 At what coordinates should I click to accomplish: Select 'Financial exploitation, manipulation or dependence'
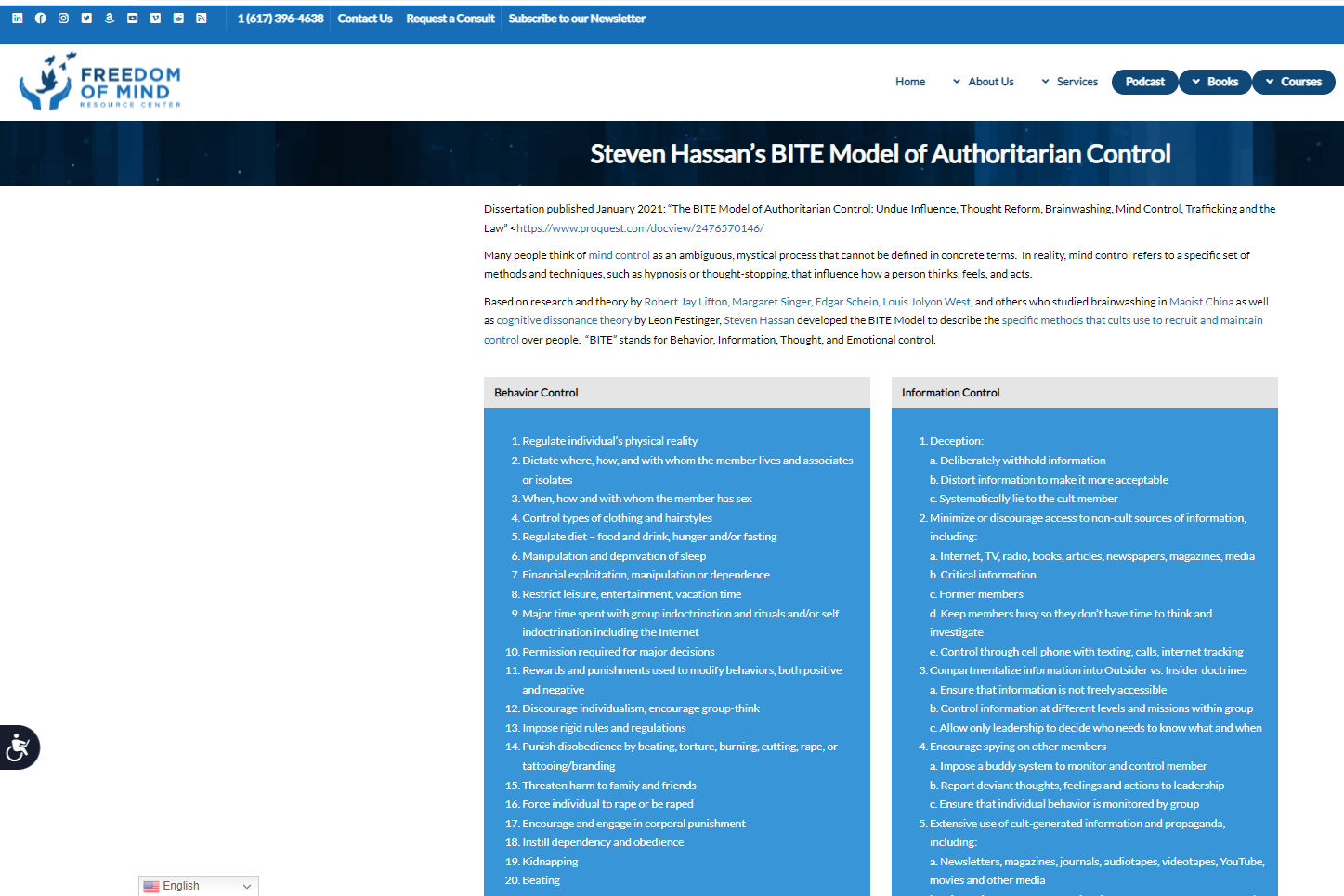pos(646,575)
